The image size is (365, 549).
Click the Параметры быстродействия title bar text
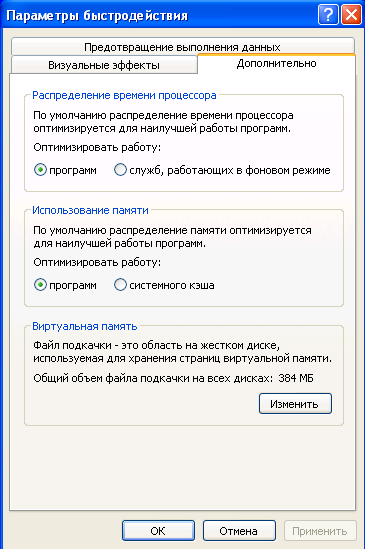(x=97, y=16)
